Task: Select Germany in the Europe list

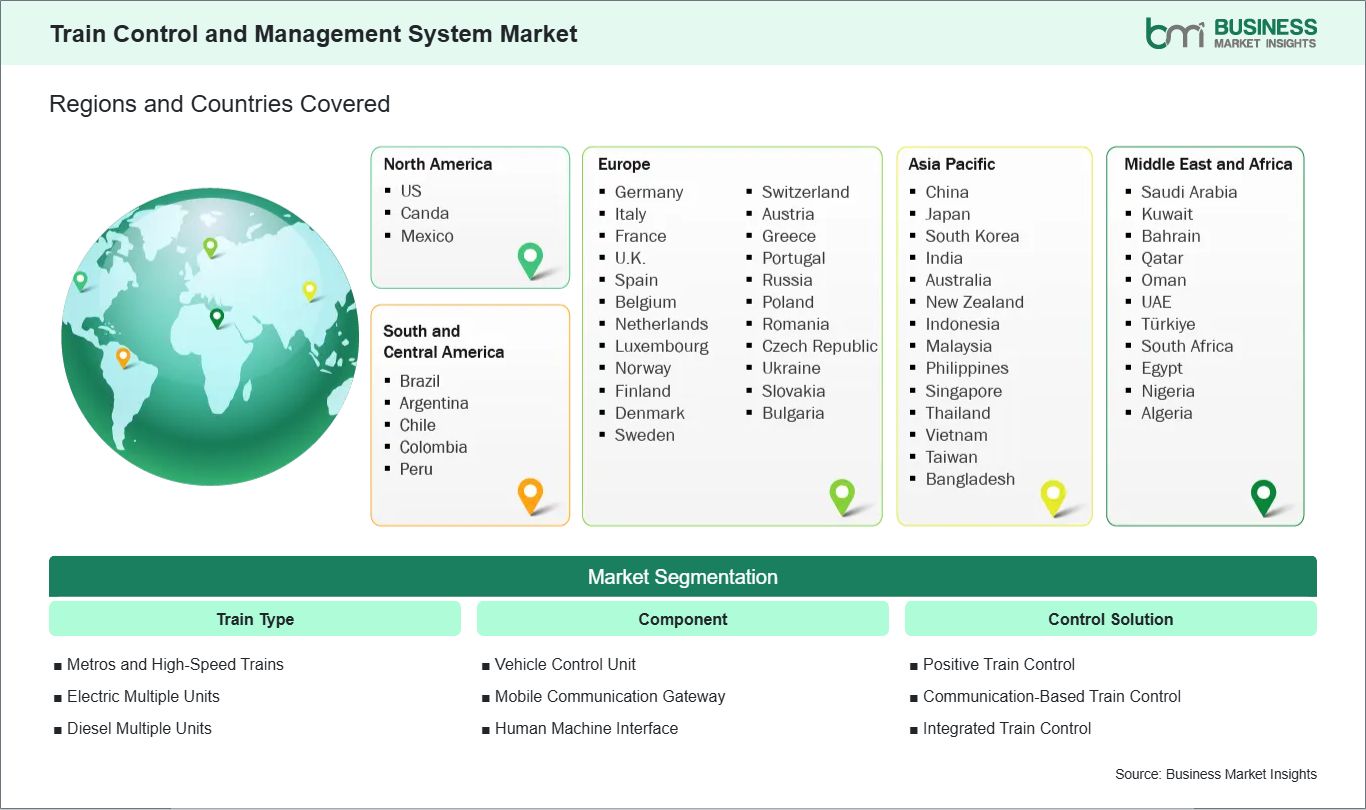Action: [648, 192]
